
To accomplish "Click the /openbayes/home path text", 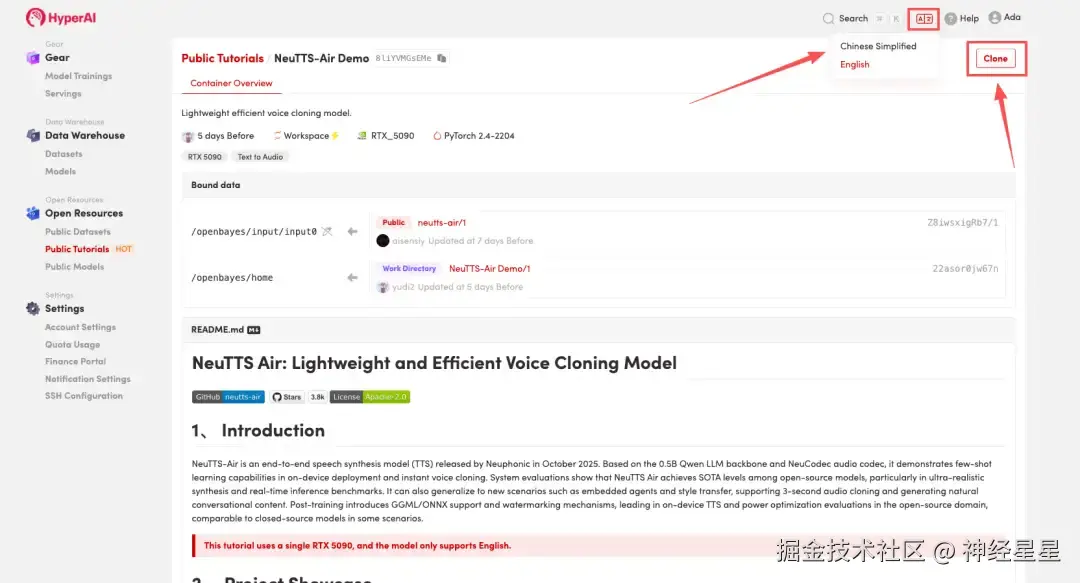I will click(x=232, y=278).
